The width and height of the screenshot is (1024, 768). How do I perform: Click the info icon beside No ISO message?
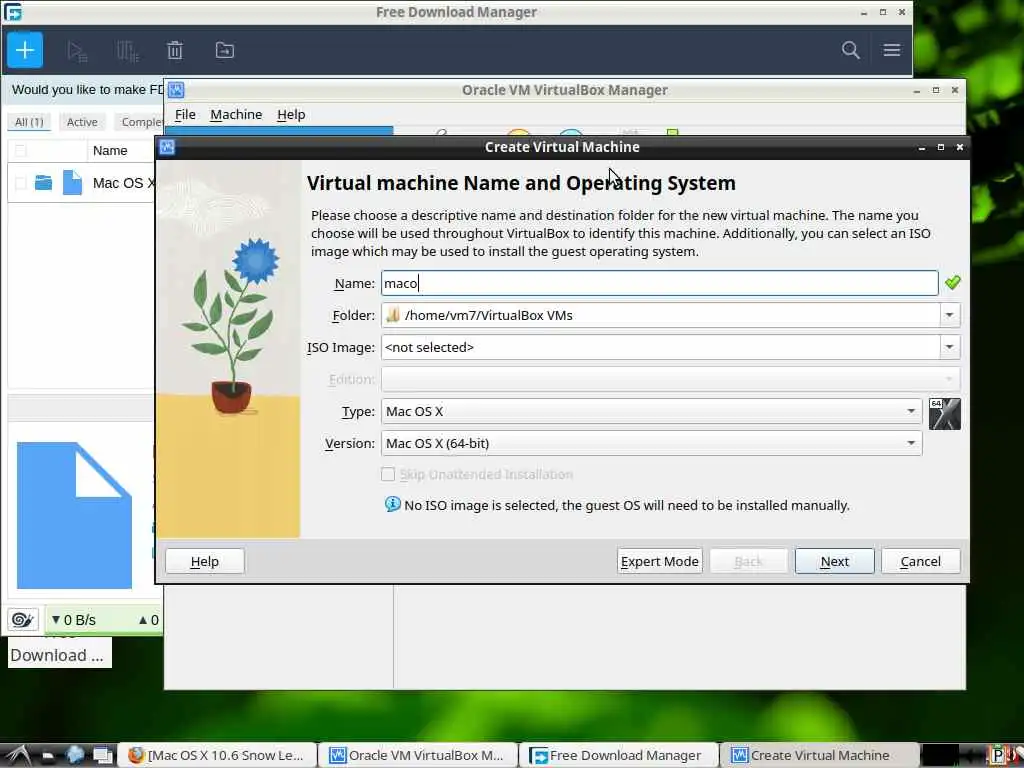(392, 504)
